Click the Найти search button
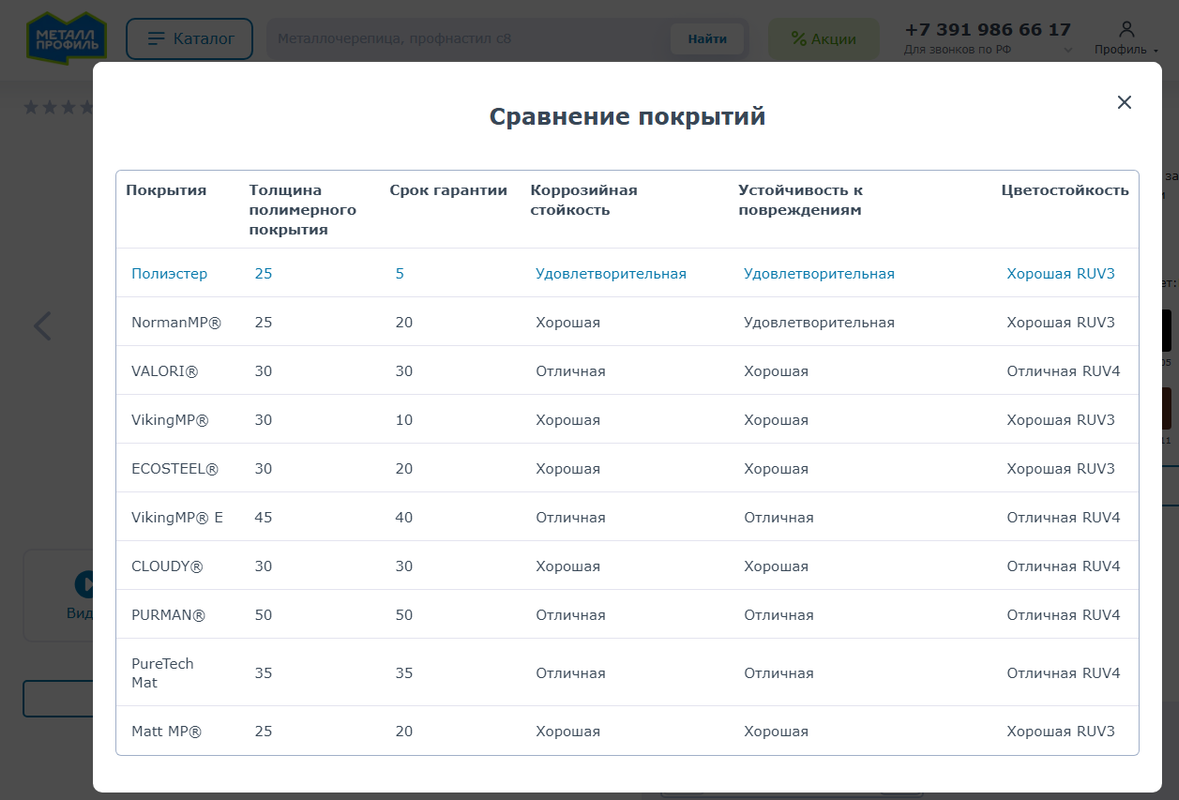The image size is (1179, 800). [x=707, y=38]
